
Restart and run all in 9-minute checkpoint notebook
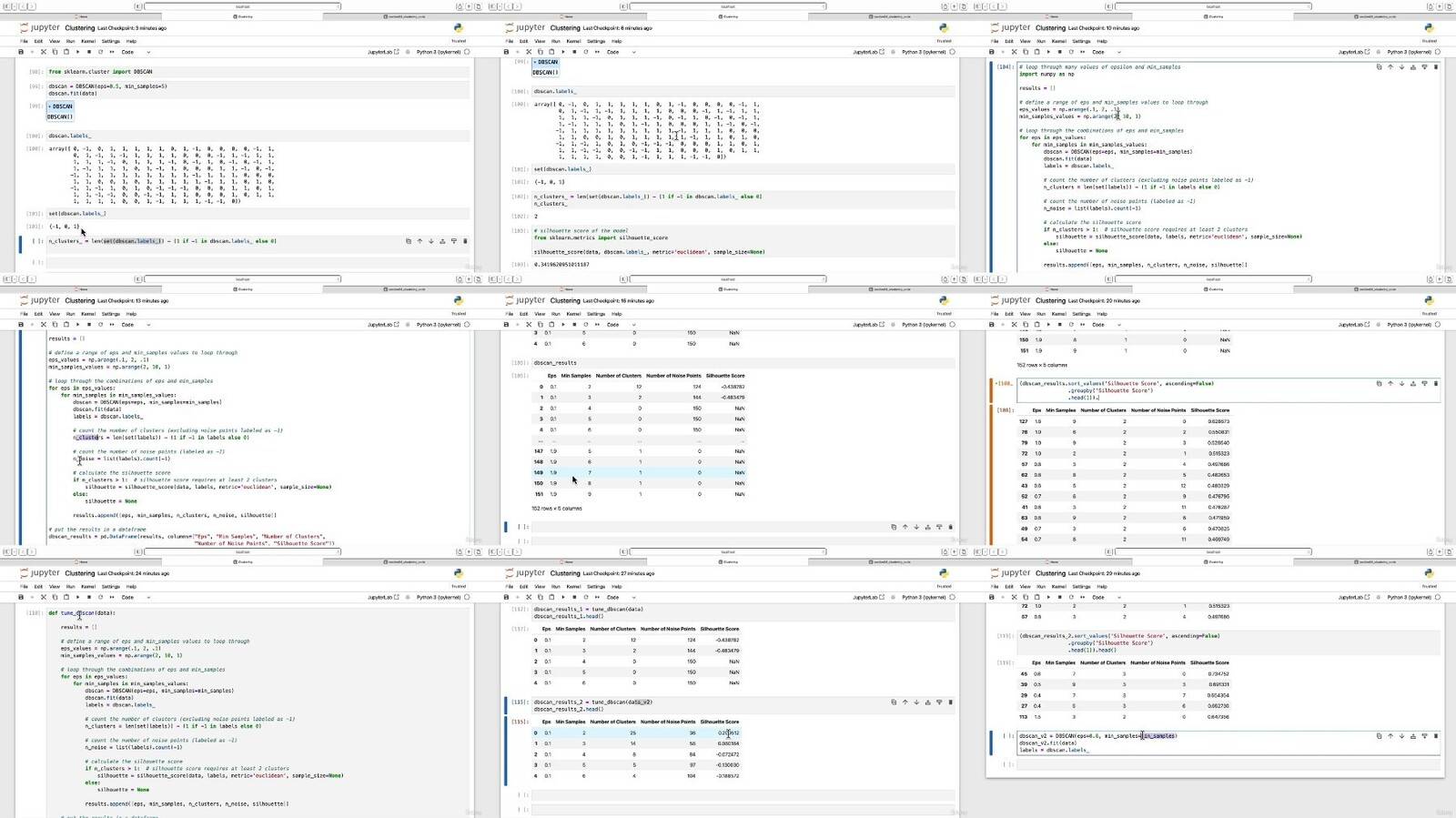(x=111, y=52)
